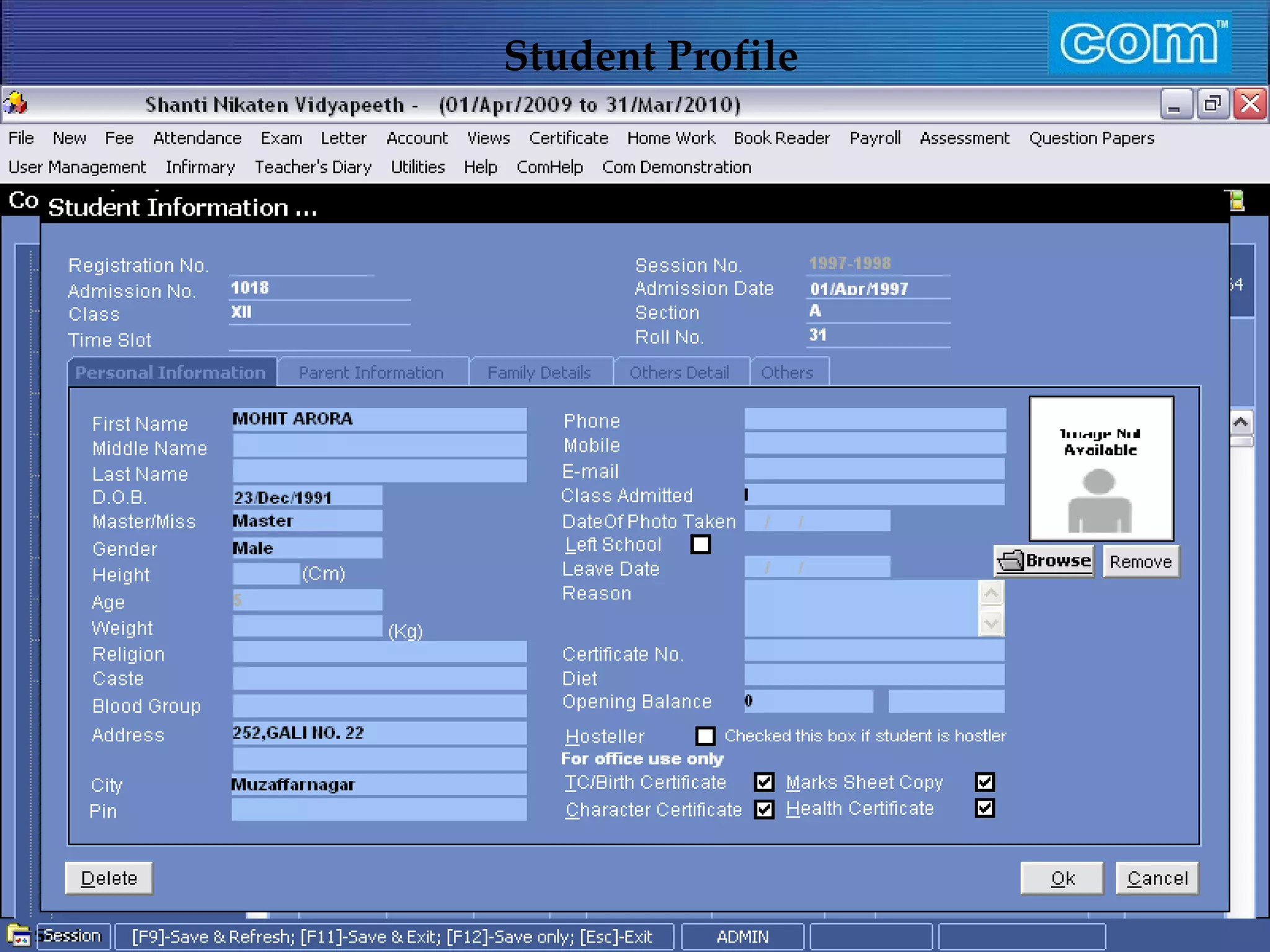Open the Com Demonstration menu

pos(677,167)
